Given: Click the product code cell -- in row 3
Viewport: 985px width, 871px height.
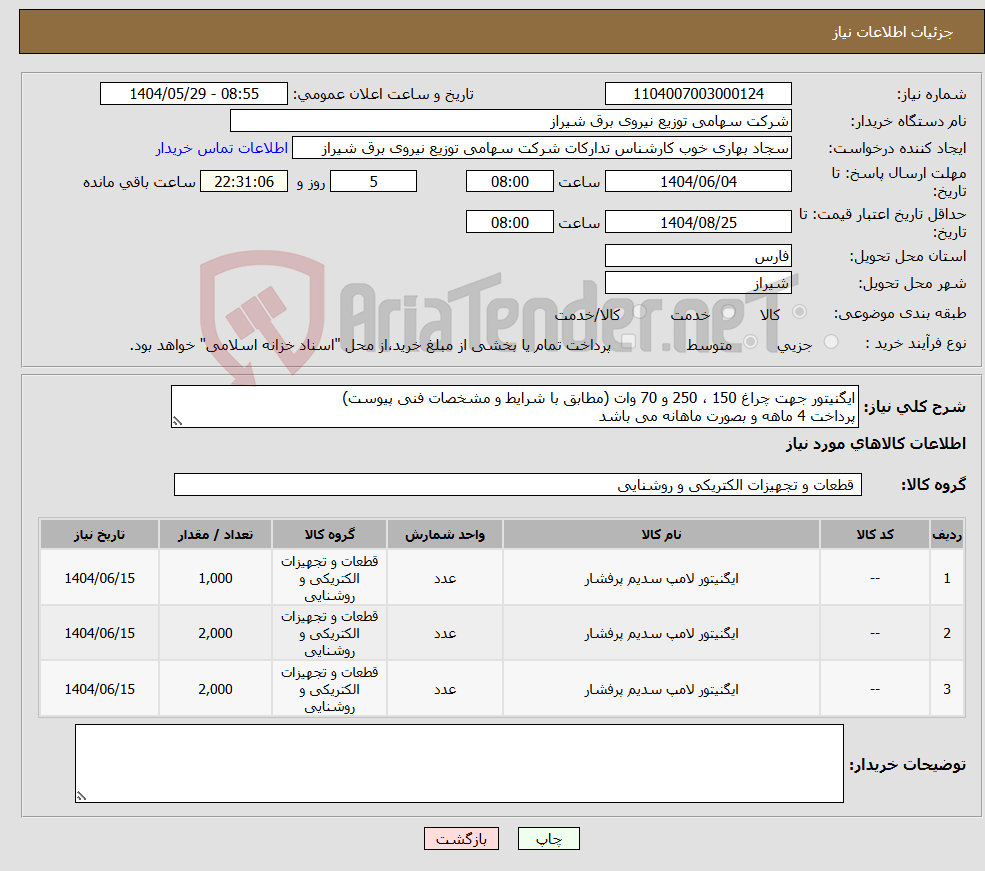Looking at the screenshot, I should [x=875, y=689].
